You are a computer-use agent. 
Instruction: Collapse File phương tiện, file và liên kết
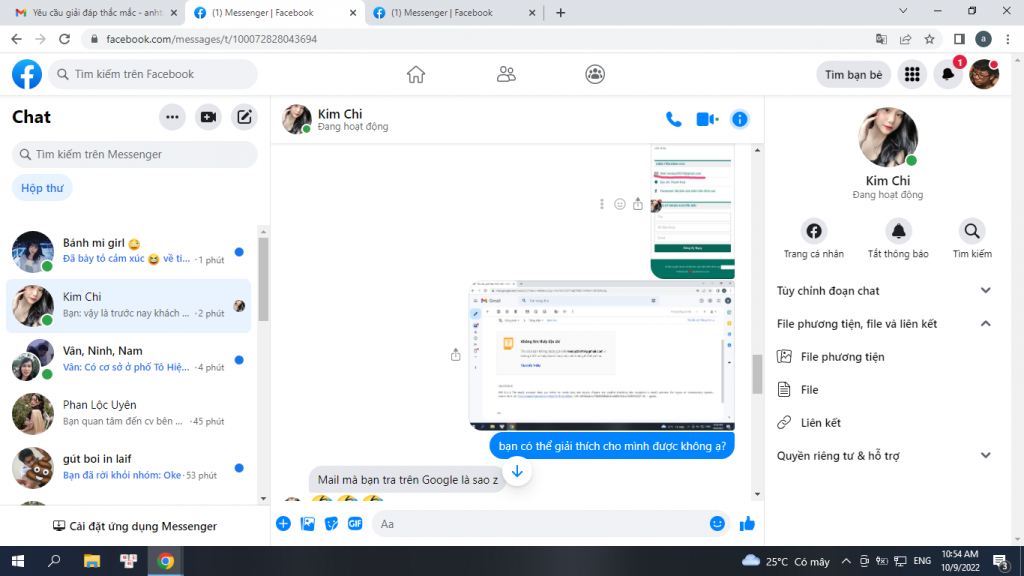tap(985, 324)
